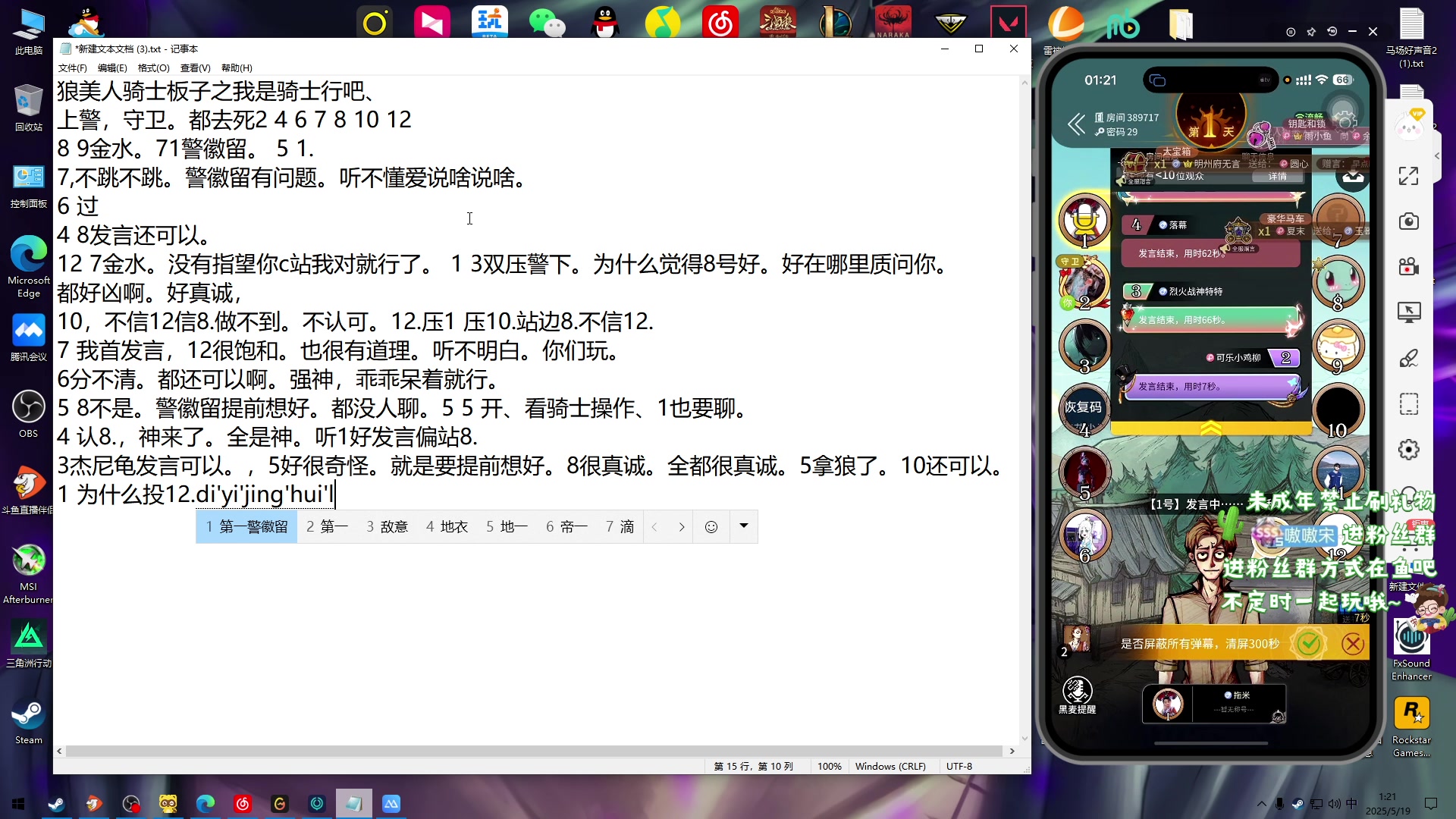
Task: Click the mirror window fullscreen icon
Action: [x=1408, y=176]
